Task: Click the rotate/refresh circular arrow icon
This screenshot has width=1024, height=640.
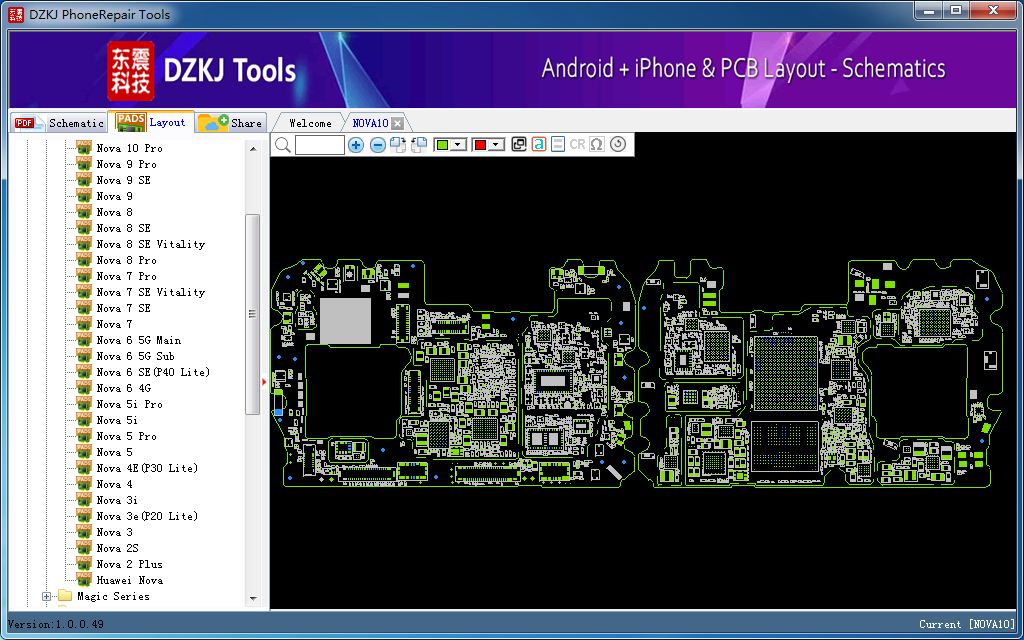Action: coord(618,145)
